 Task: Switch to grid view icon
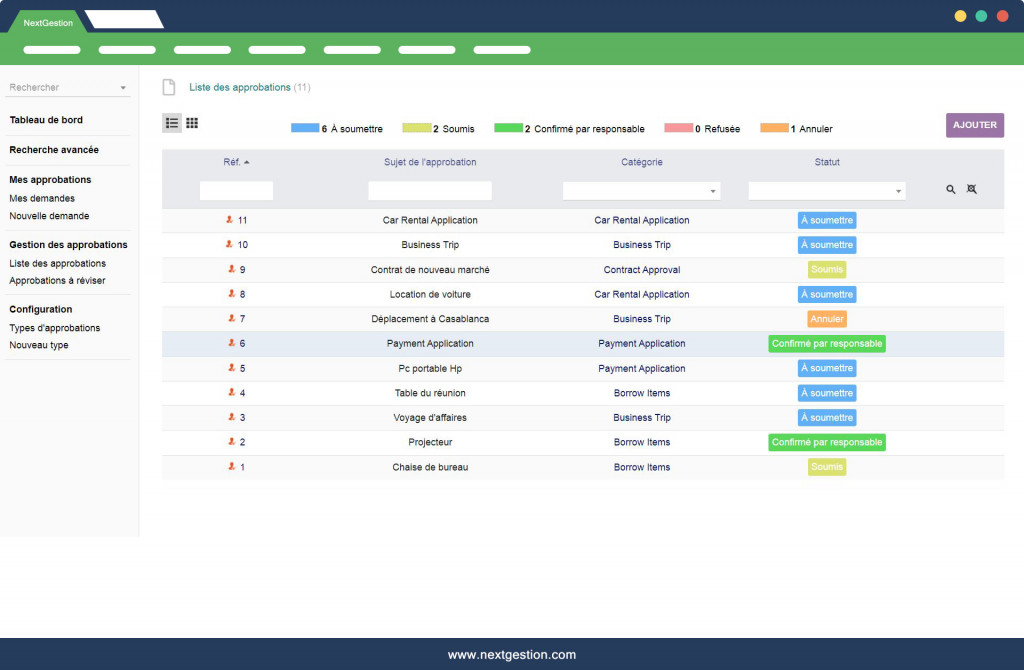pos(192,123)
